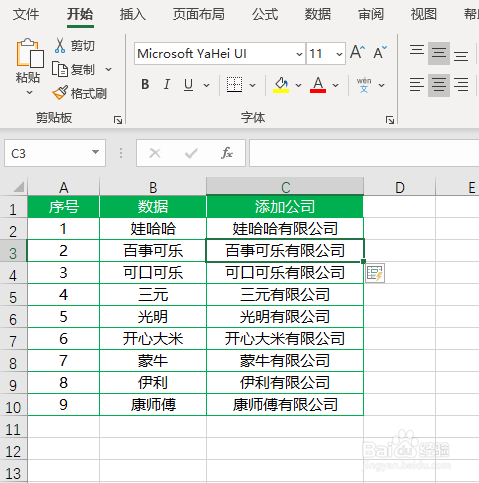Select column B header

pos(153,187)
